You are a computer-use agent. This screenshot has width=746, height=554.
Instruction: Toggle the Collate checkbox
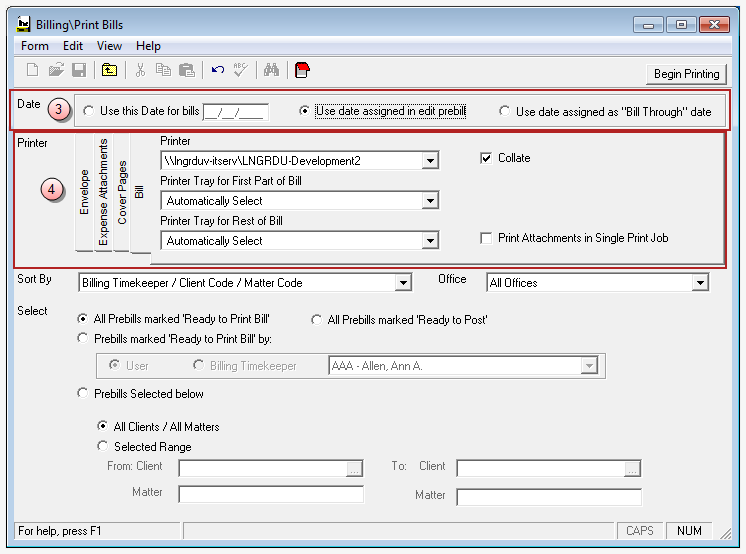pos(486,158)
